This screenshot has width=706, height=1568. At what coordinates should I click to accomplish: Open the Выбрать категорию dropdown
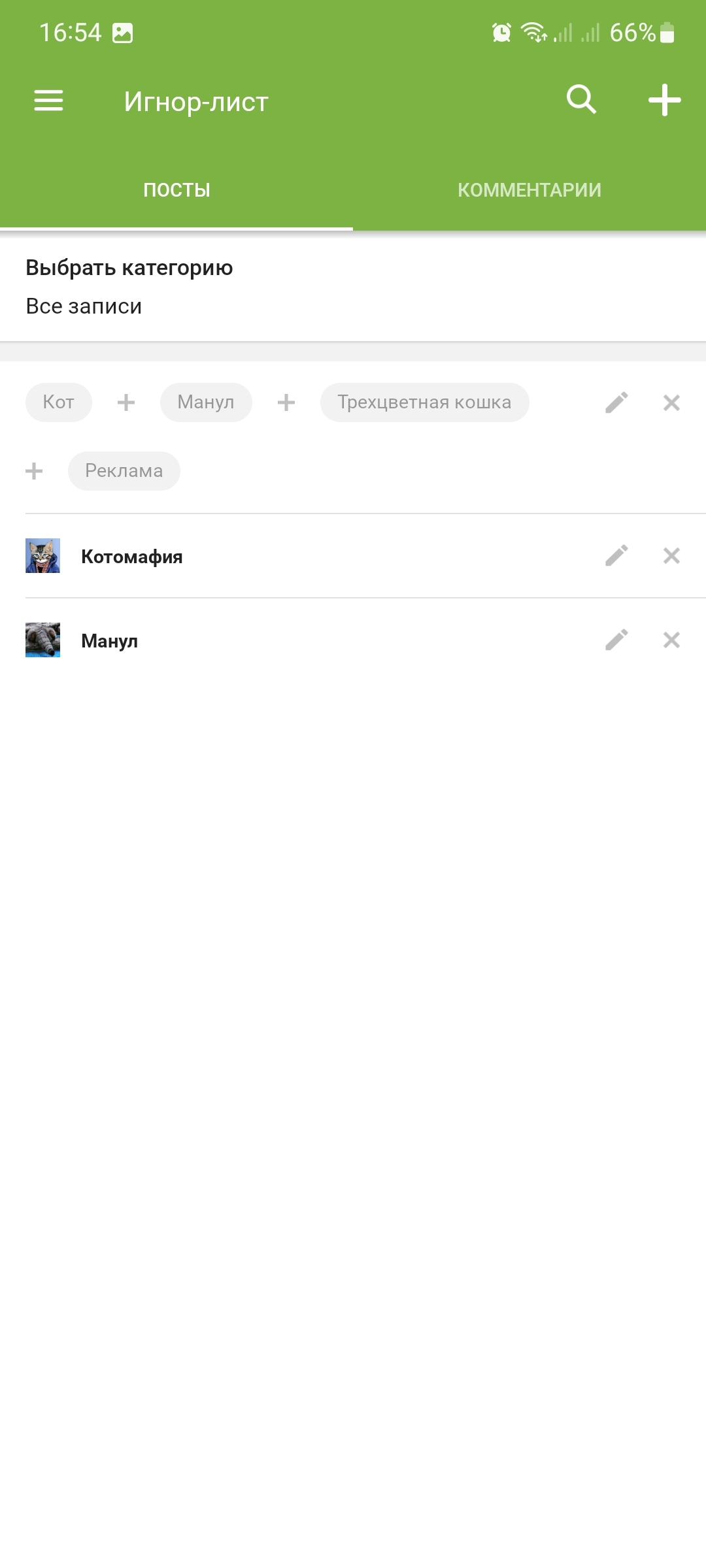tap(353, 287)
